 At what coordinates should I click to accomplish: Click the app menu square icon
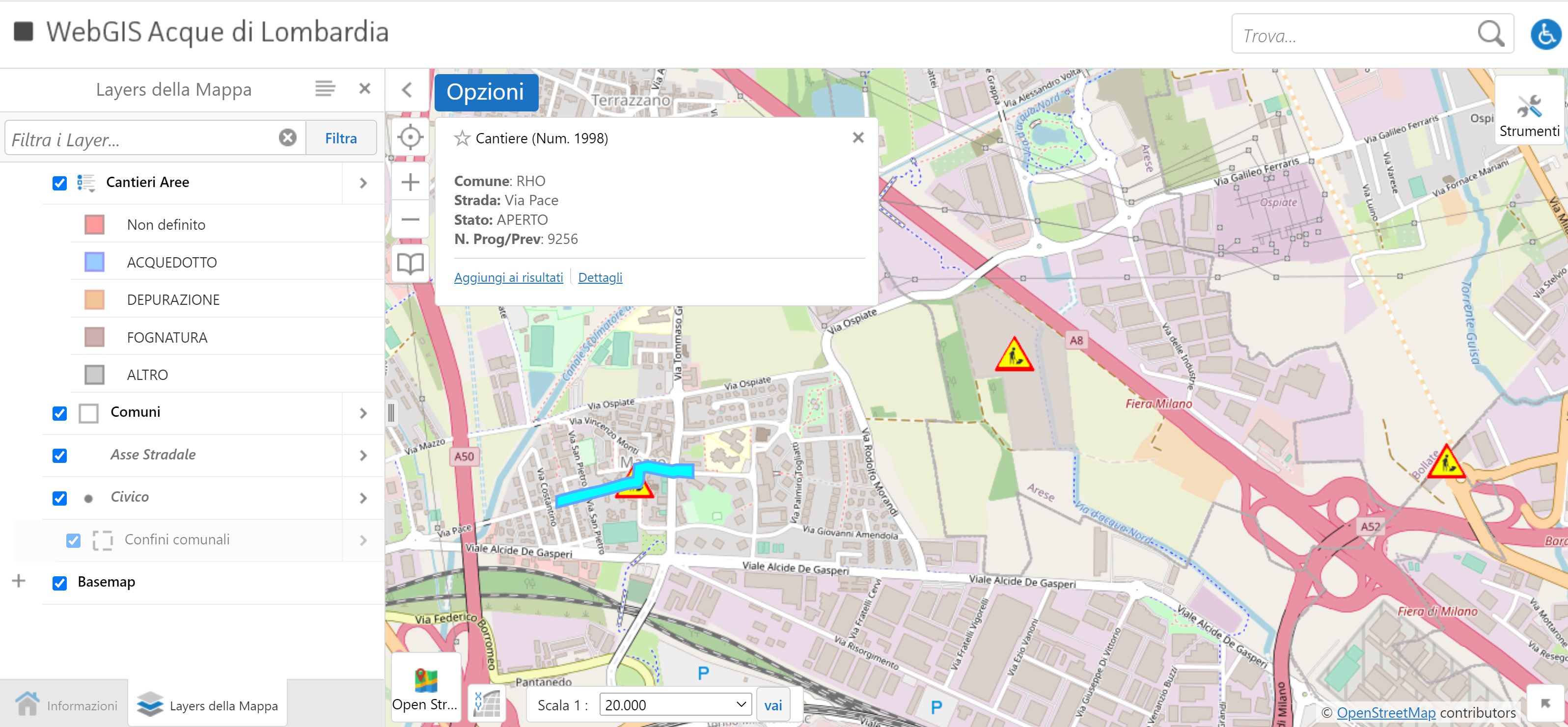click(x=24, y=31)
